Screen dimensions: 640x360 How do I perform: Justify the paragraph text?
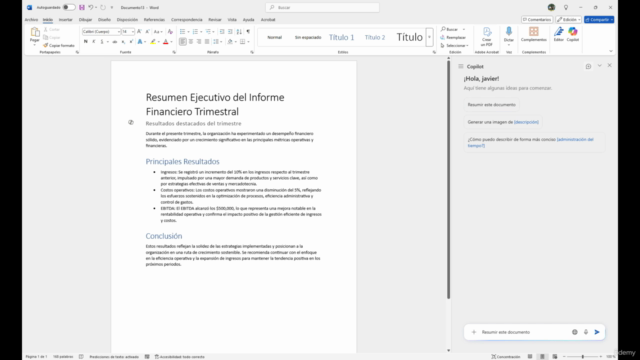click(207, 42)
